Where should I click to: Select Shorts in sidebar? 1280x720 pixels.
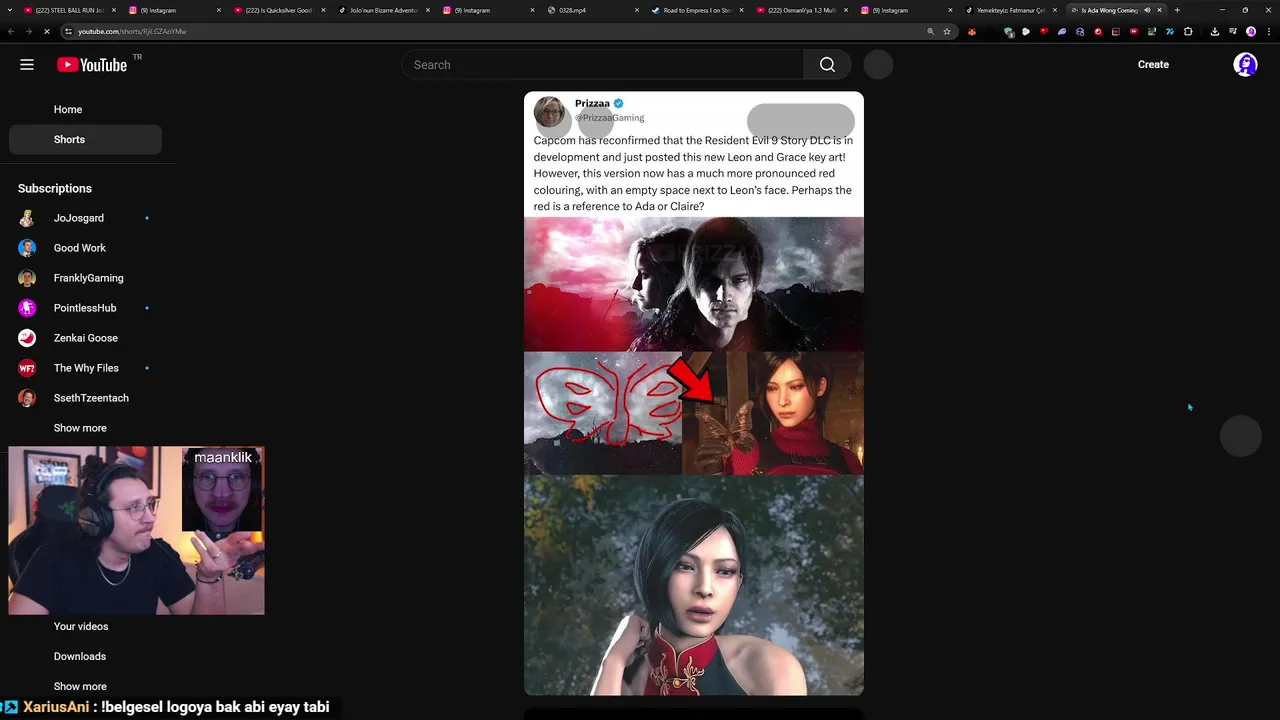tap(85, 139)
